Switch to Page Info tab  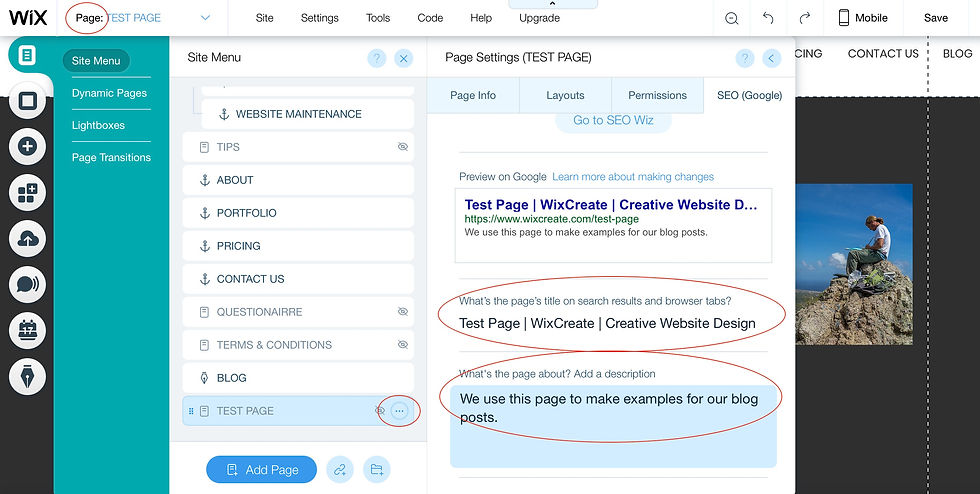pos(473,96)
